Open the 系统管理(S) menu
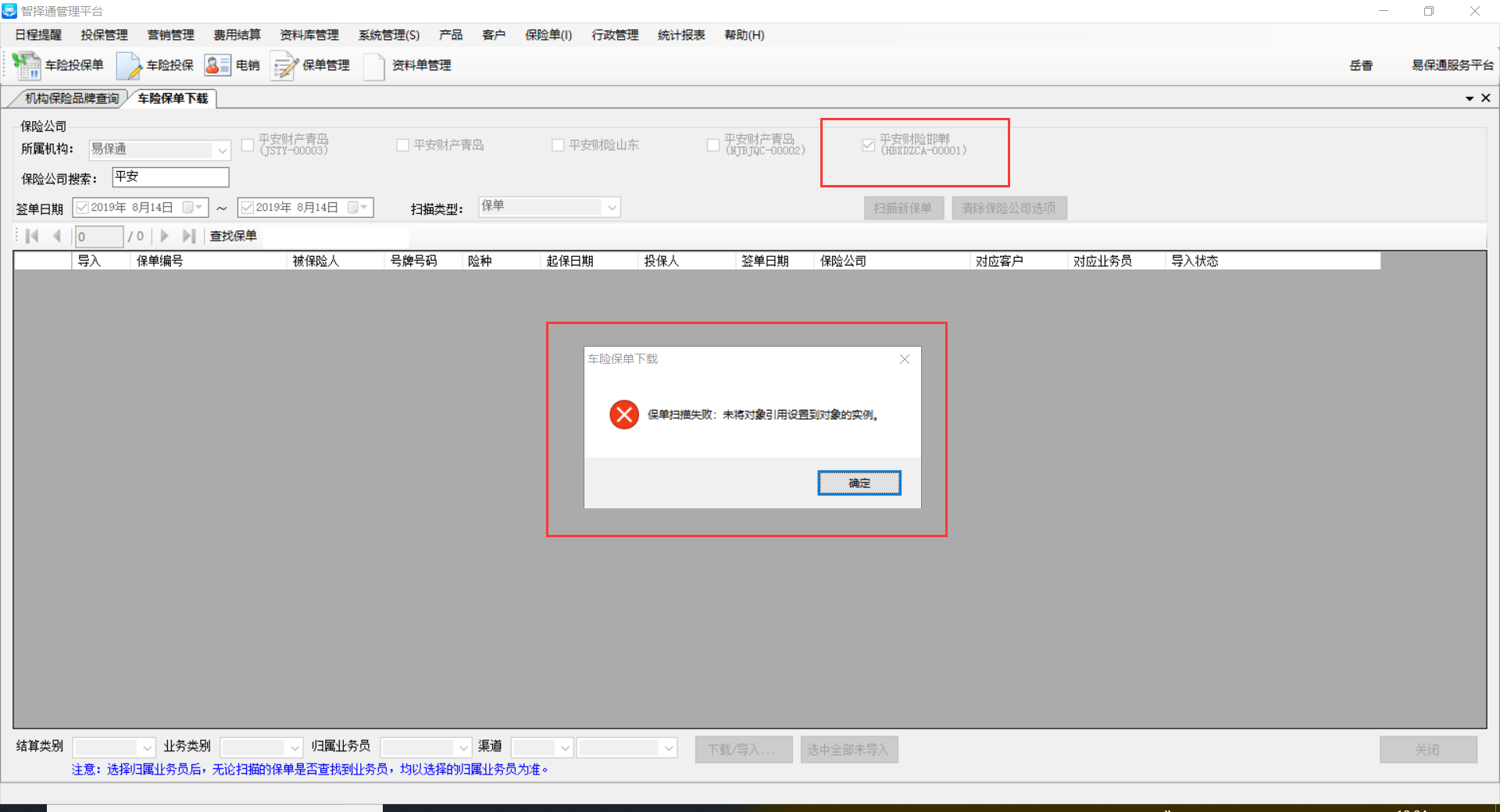 (x=389, y=35)
